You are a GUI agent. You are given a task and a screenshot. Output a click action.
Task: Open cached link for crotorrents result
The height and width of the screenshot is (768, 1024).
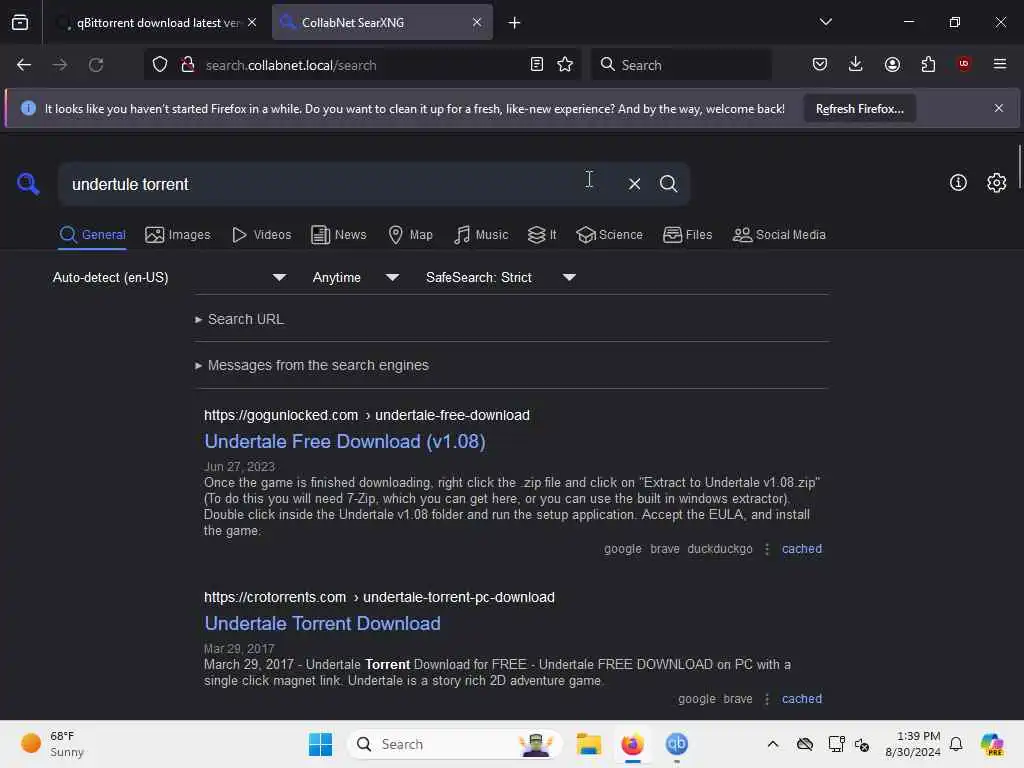click(x=802, y=699)
